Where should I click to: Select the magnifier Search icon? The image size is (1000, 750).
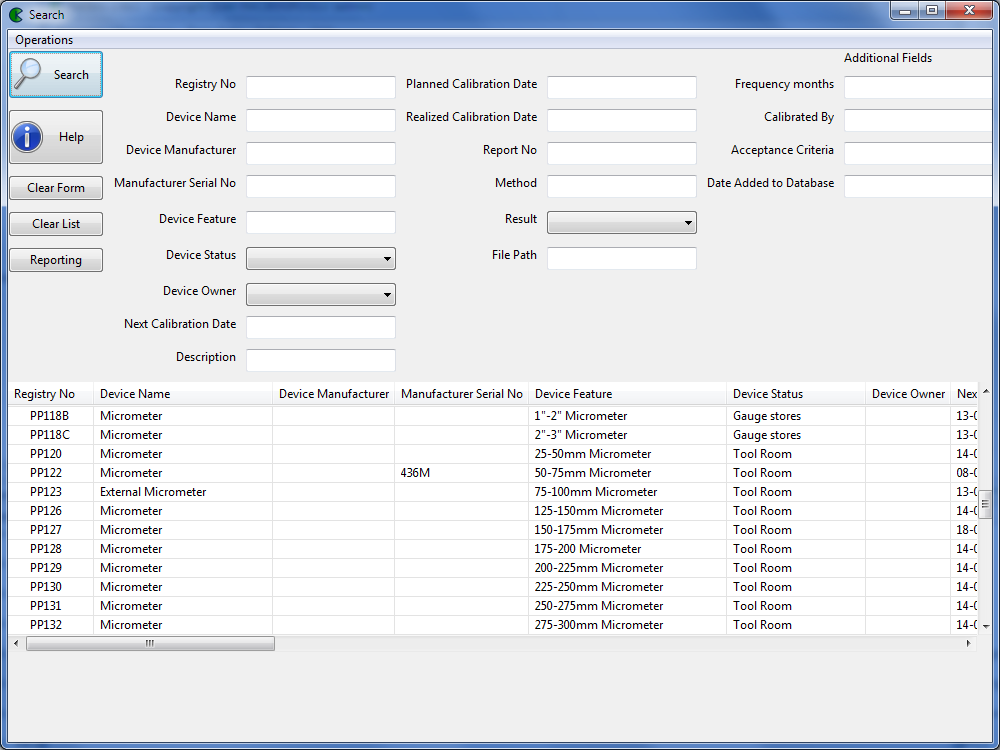tap(55, 74)
